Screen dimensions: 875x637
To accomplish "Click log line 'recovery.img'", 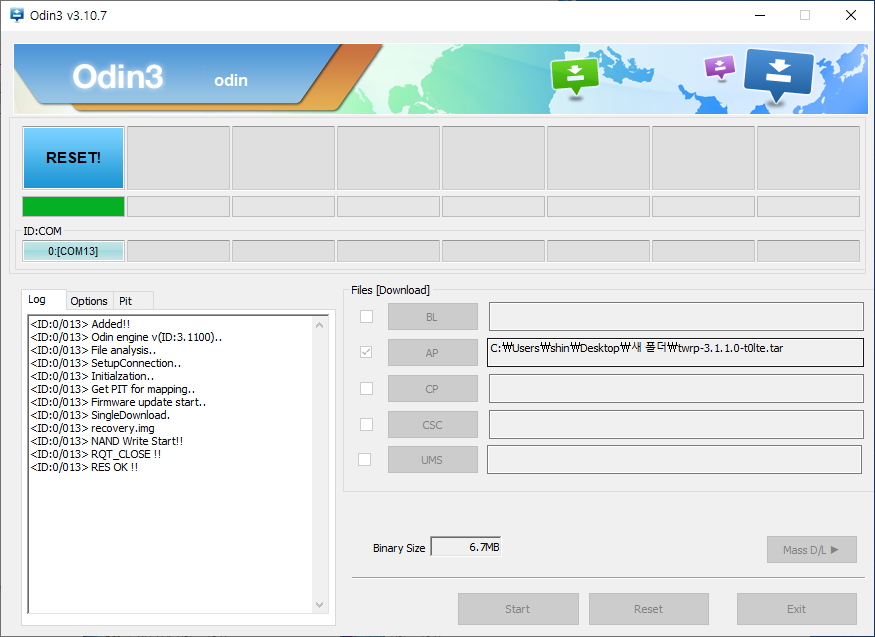I will click(93, 428).
